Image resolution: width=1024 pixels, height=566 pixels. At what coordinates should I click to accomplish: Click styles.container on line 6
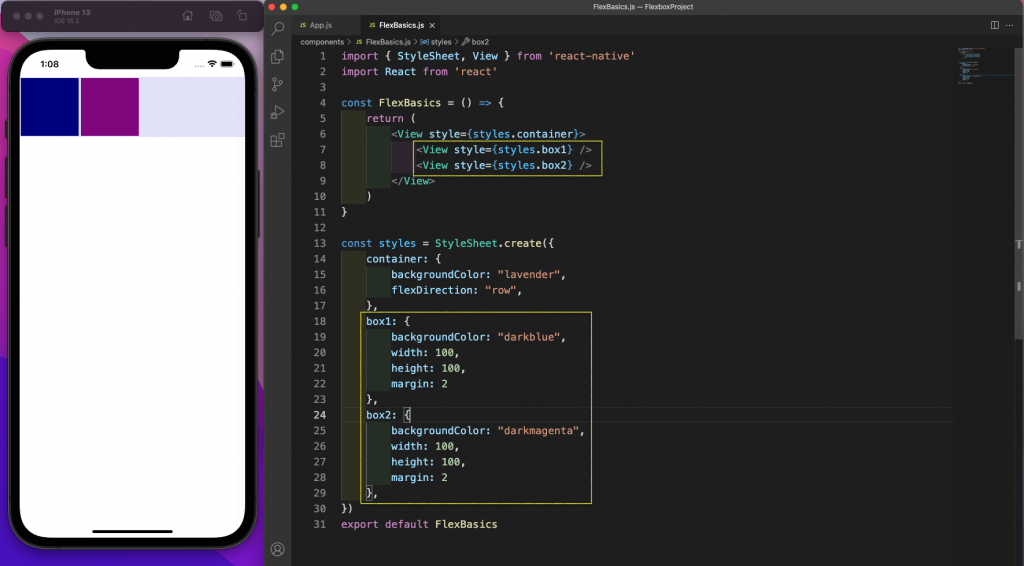pyautogui.click(x=523, y=134)
